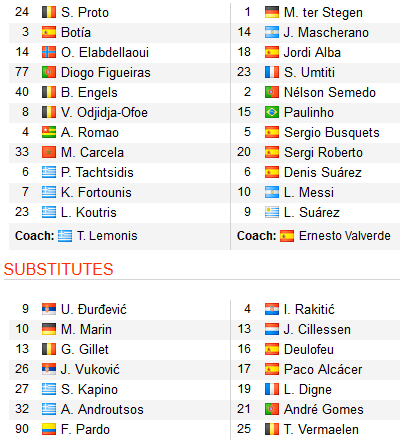Click the German flag next to M. ter Stegen

(272, 12)
